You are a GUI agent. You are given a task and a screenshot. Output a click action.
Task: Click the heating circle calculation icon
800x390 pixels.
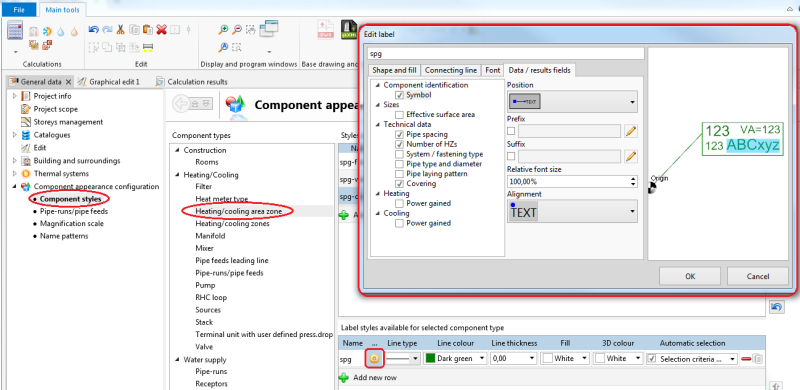pos(47,32)
